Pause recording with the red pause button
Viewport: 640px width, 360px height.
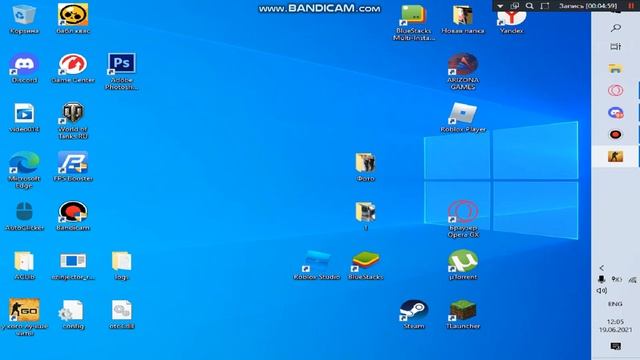click(x=631, y=6)
